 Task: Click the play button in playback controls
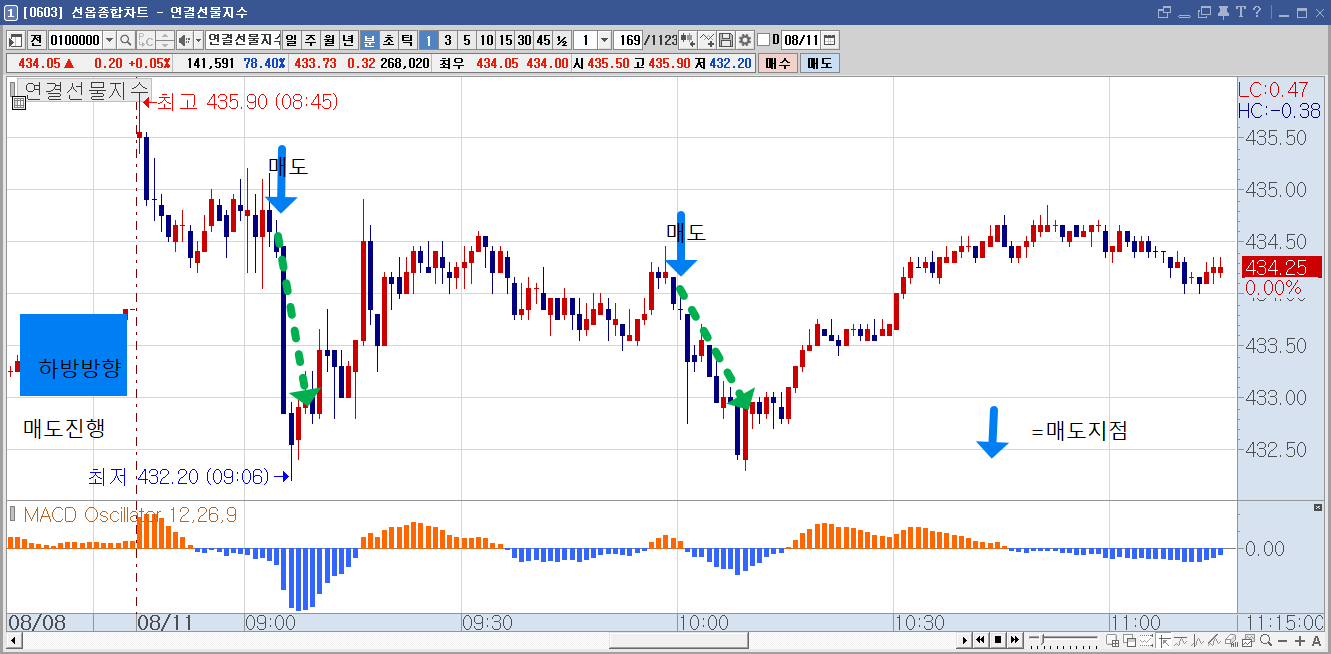(965, 641)
